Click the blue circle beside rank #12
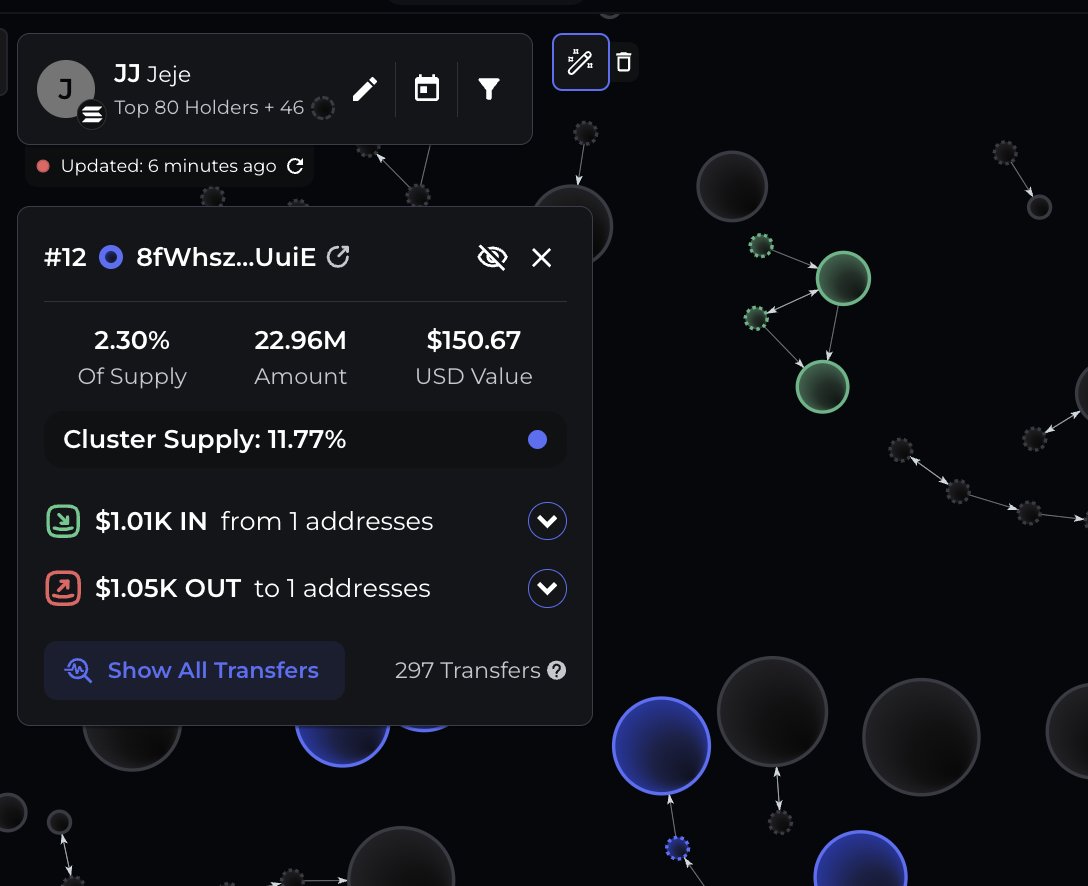The width and height of the screenshot is (1088, 886). (x=111, y=257)
